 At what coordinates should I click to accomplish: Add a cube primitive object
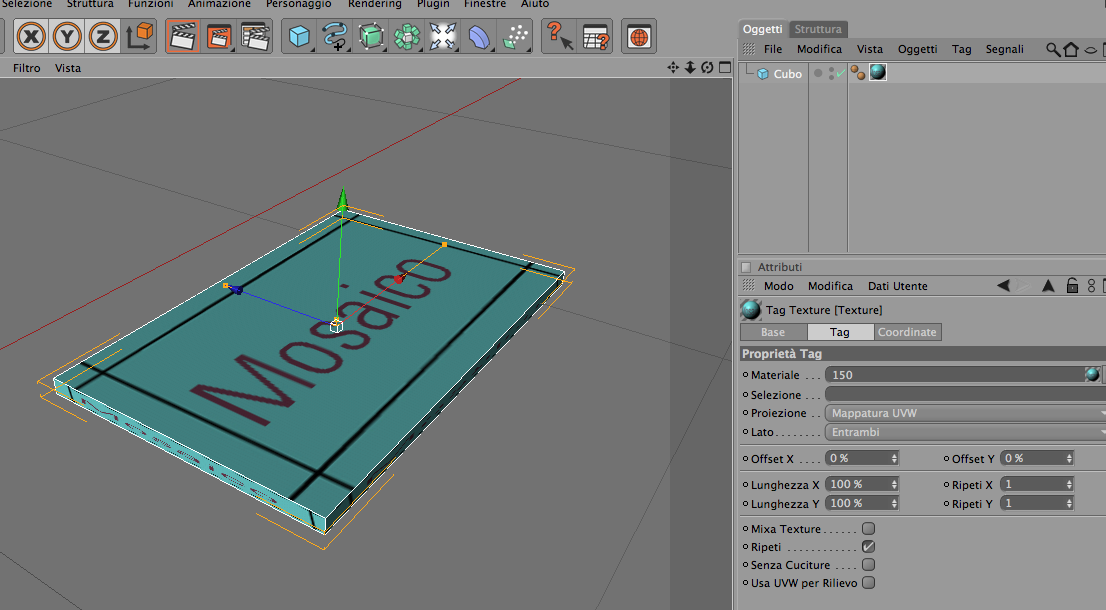click(x=299, y=37)
